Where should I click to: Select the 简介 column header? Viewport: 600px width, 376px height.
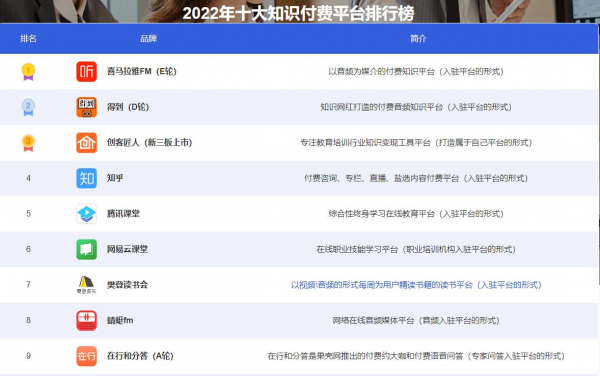[418, 38]
